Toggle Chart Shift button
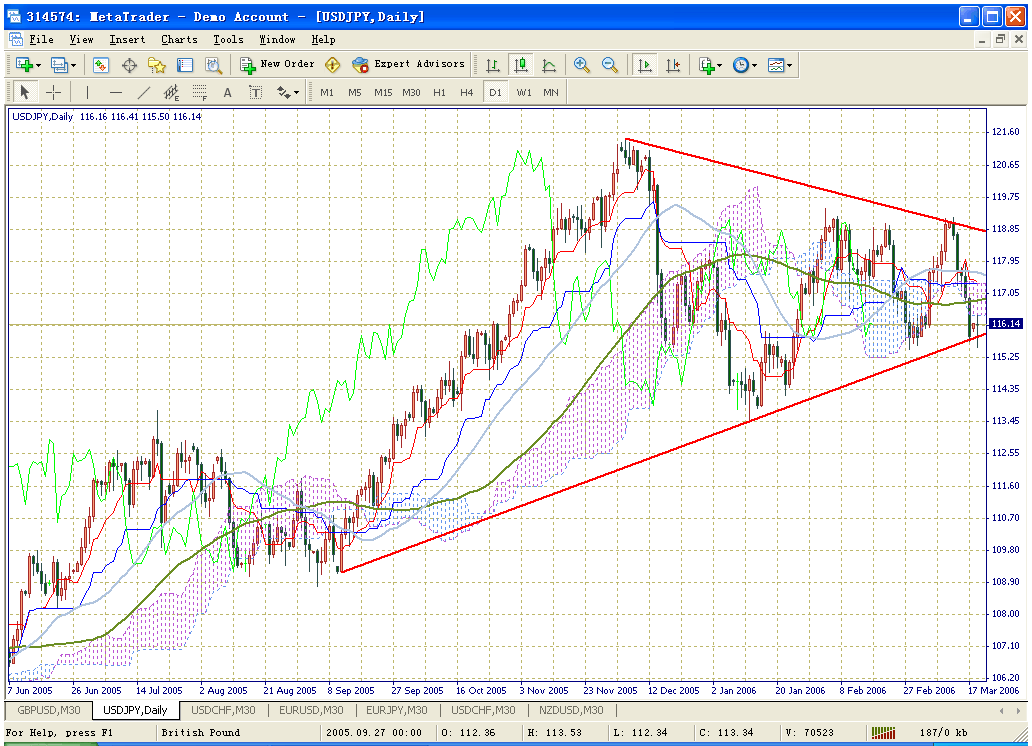This screenshot has width=1032, height=746. point(673,65)
